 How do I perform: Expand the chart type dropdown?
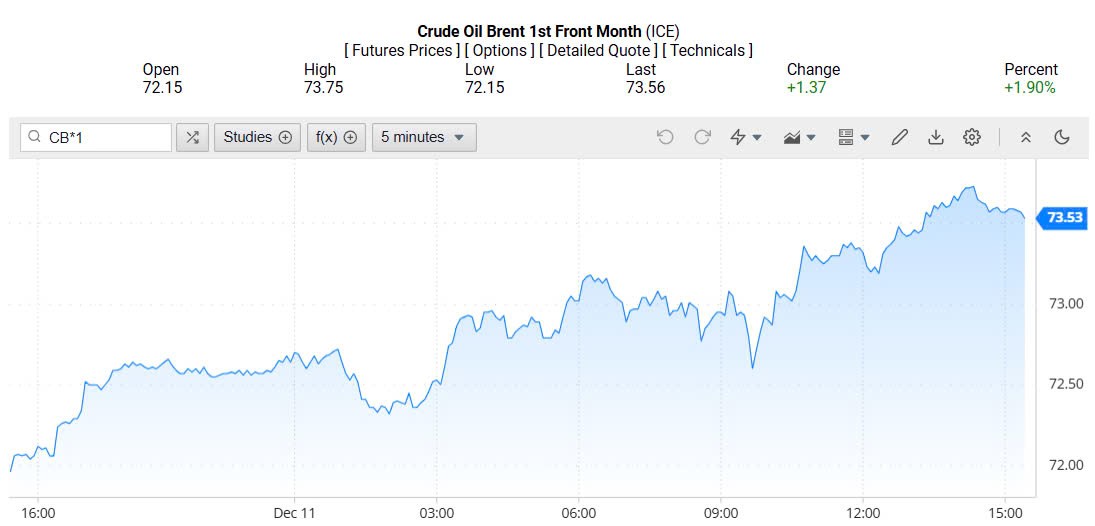(800, 137)
